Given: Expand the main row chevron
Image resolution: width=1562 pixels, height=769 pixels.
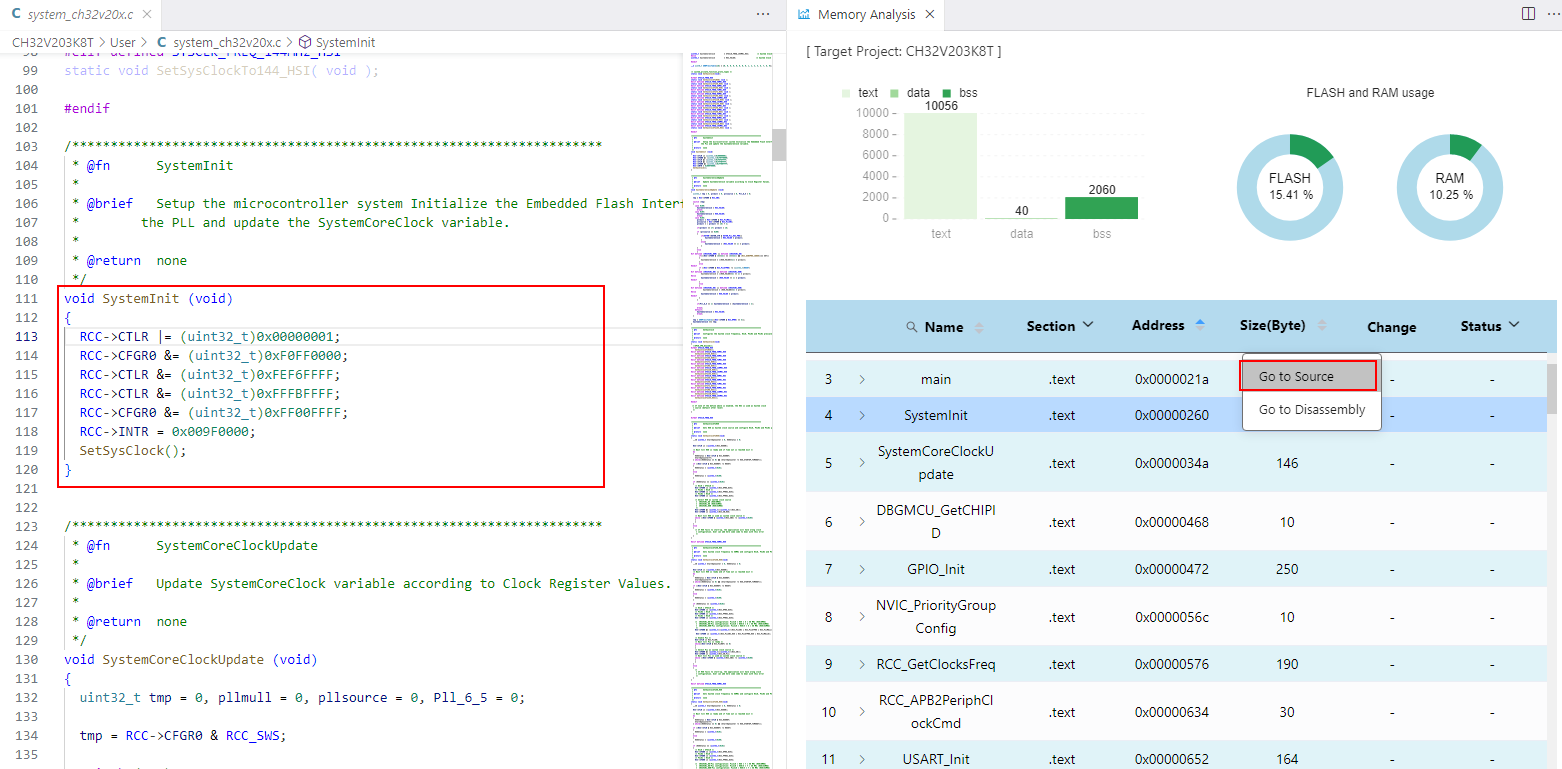Looking at the screenshot, I should [x=862, y=379].
